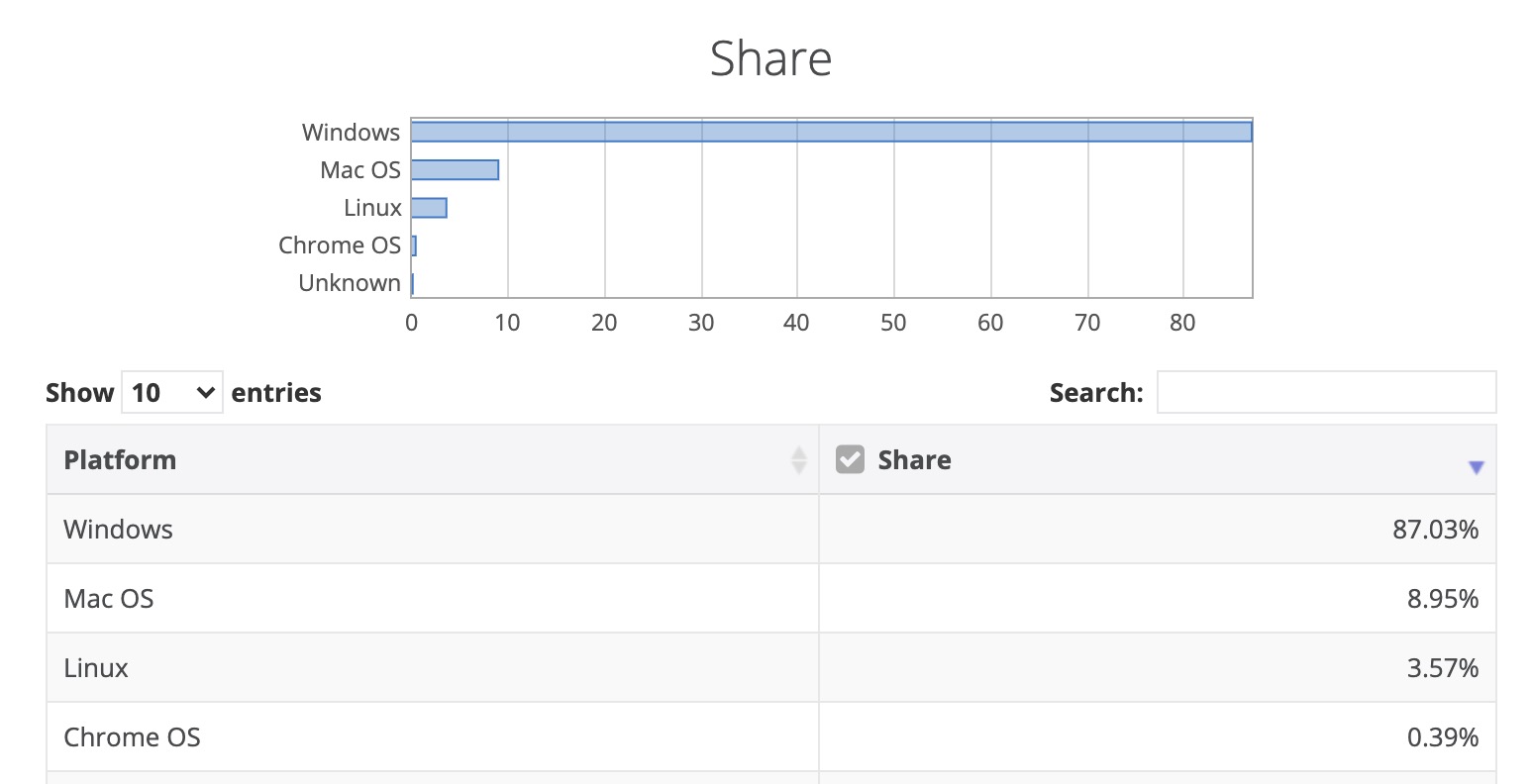Uncheck the Share column checkbox
The height and width of the screenshot is (784, 1533).
[x=850, y=459]
